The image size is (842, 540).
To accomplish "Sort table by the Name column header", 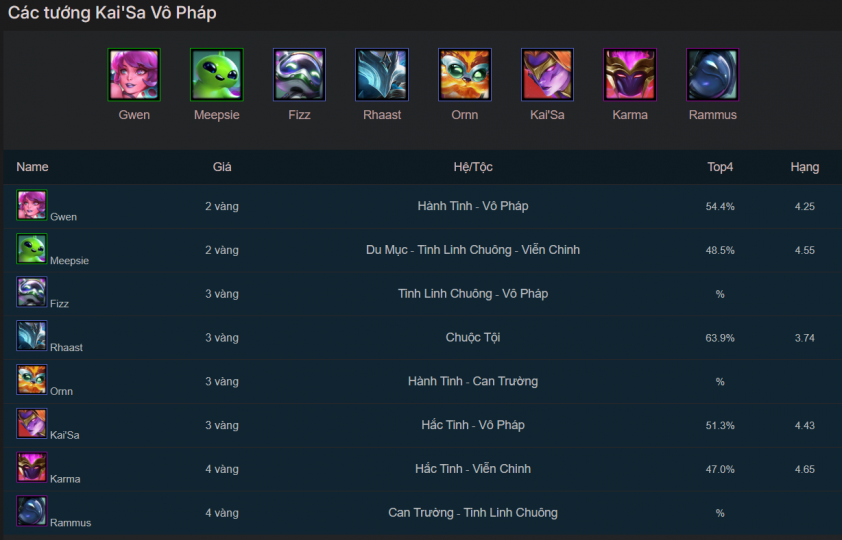I will [32, 167].
